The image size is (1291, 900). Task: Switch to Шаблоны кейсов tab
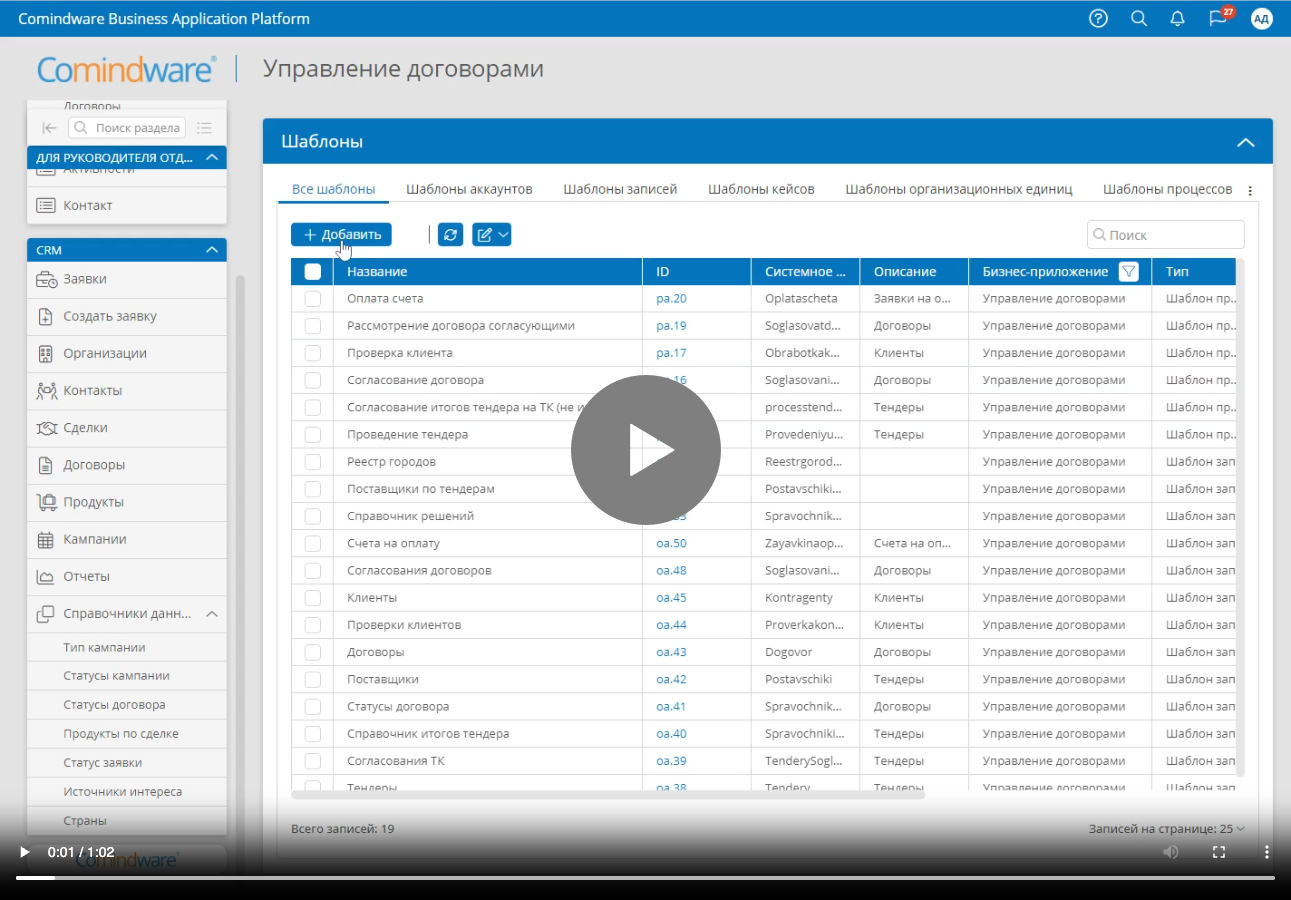[x=761, y=189]
